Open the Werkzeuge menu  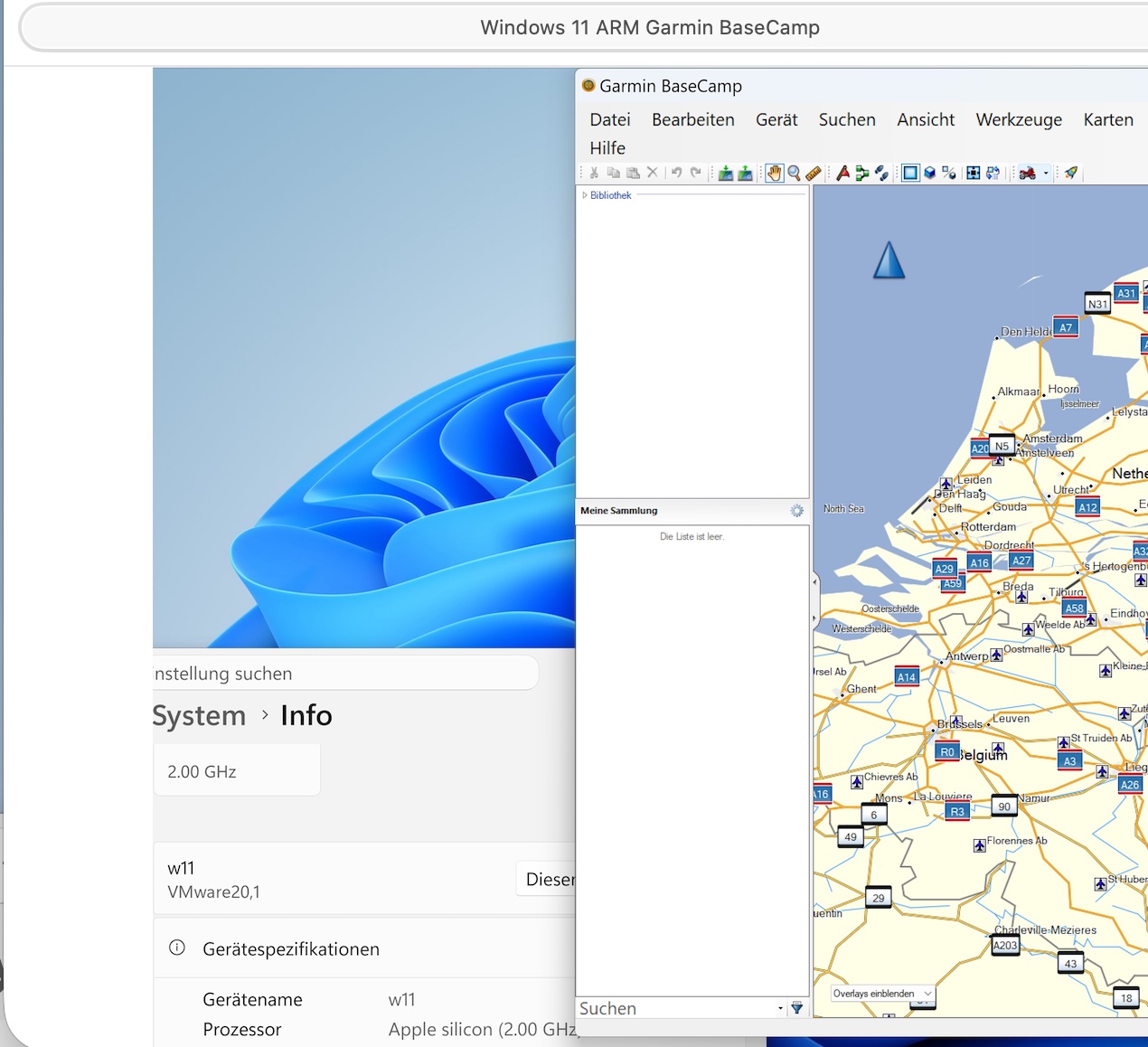point(1019,119)
